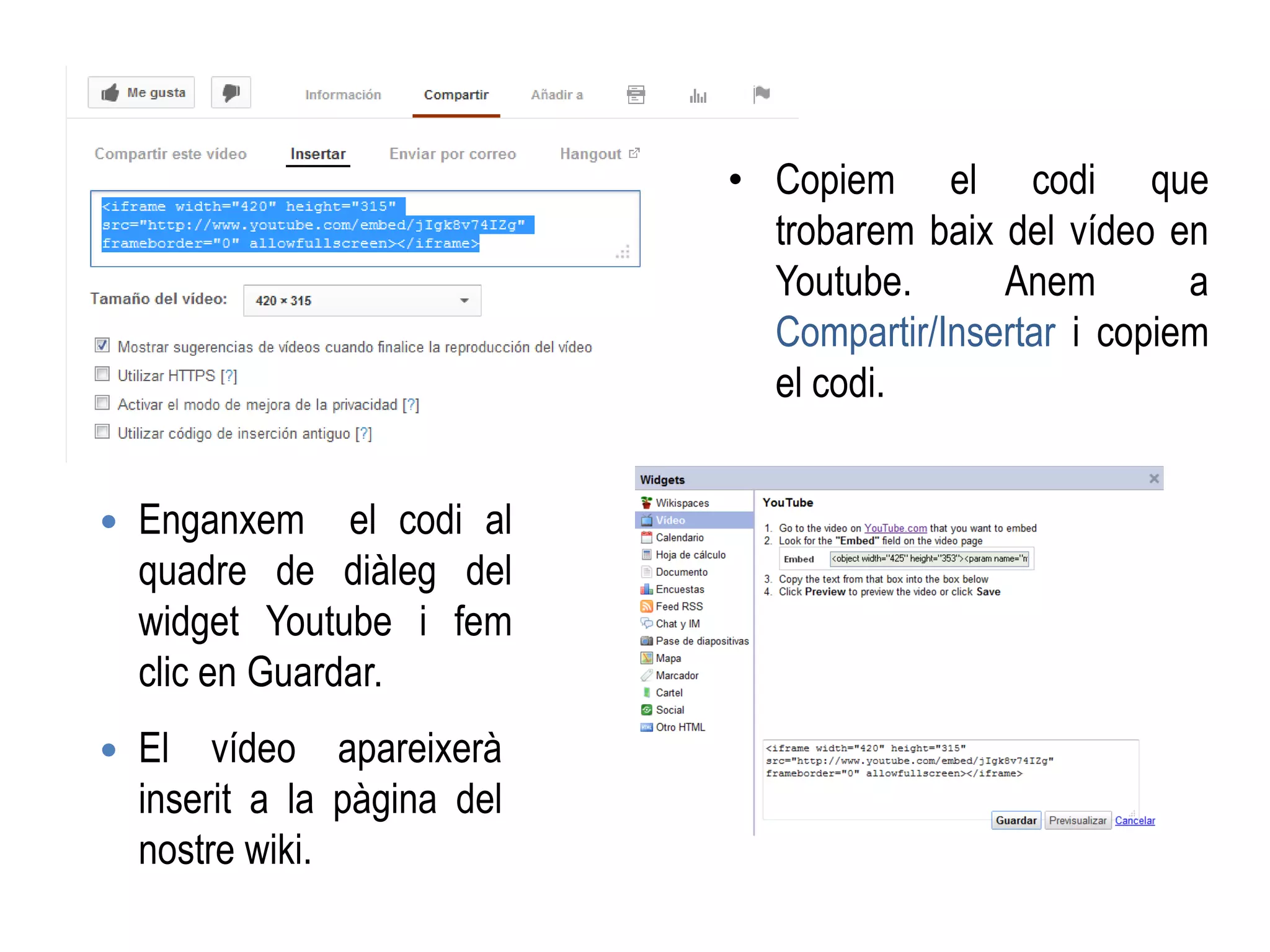Screen dimensions: 1270x952
Task: Select Encuestas widget entry
Action: coord(694,589)
